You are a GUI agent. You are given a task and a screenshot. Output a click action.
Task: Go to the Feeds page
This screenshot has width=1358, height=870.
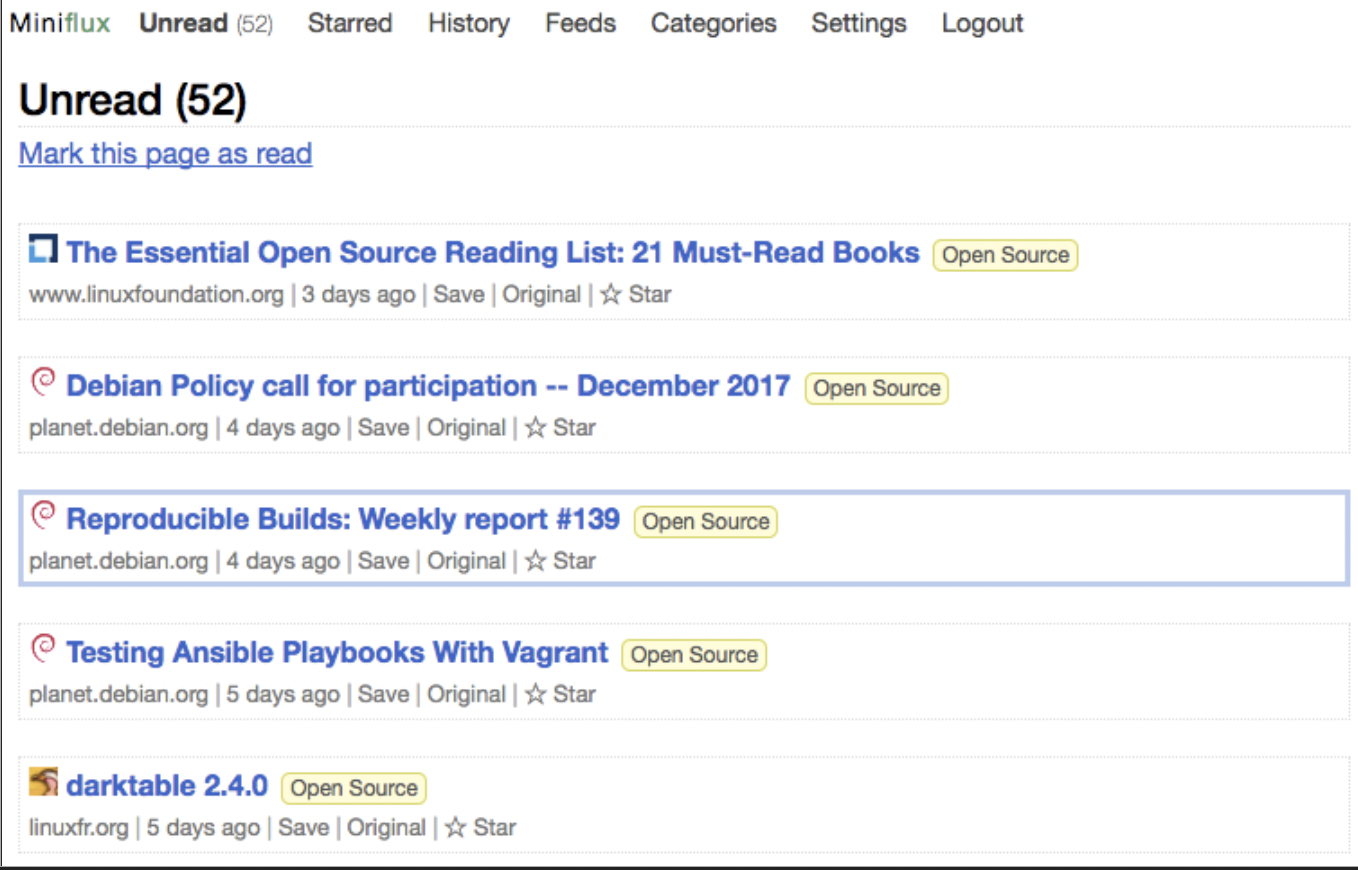click(580, 22)
